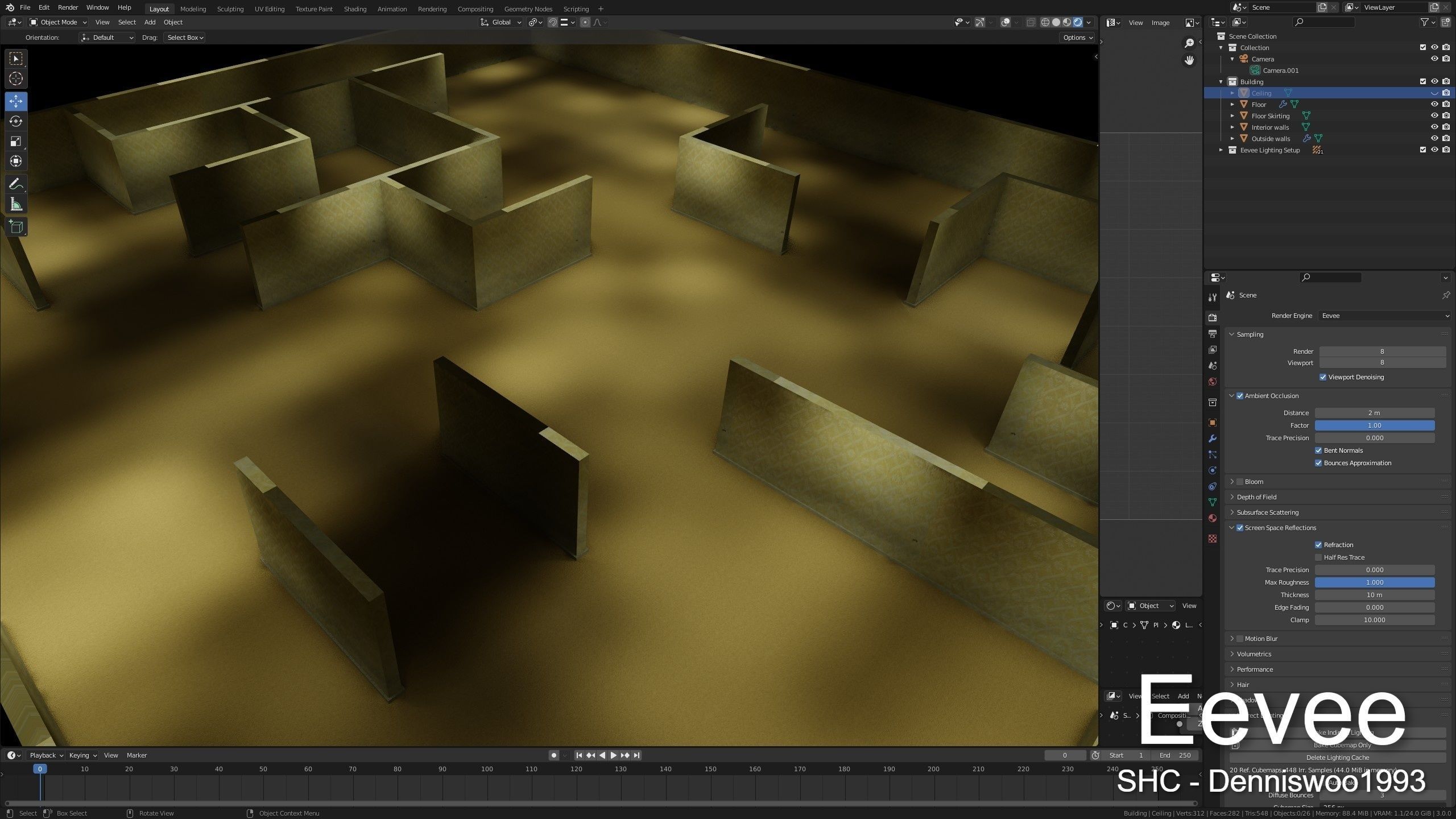
Task: Open the View Layer properties tab
Action: (1213, 350)
